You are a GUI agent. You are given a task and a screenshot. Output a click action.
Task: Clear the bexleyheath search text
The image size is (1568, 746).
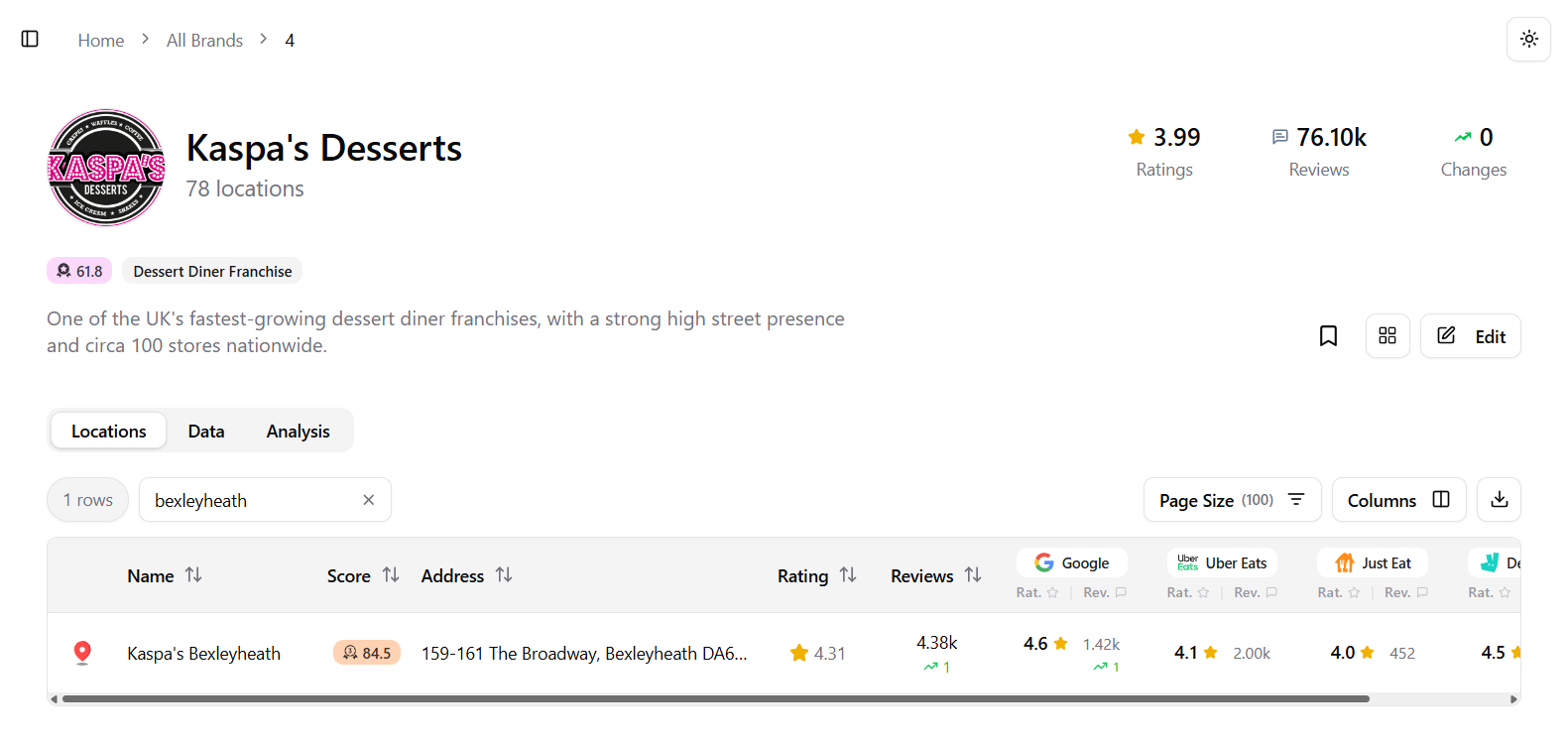pos(368,500)
